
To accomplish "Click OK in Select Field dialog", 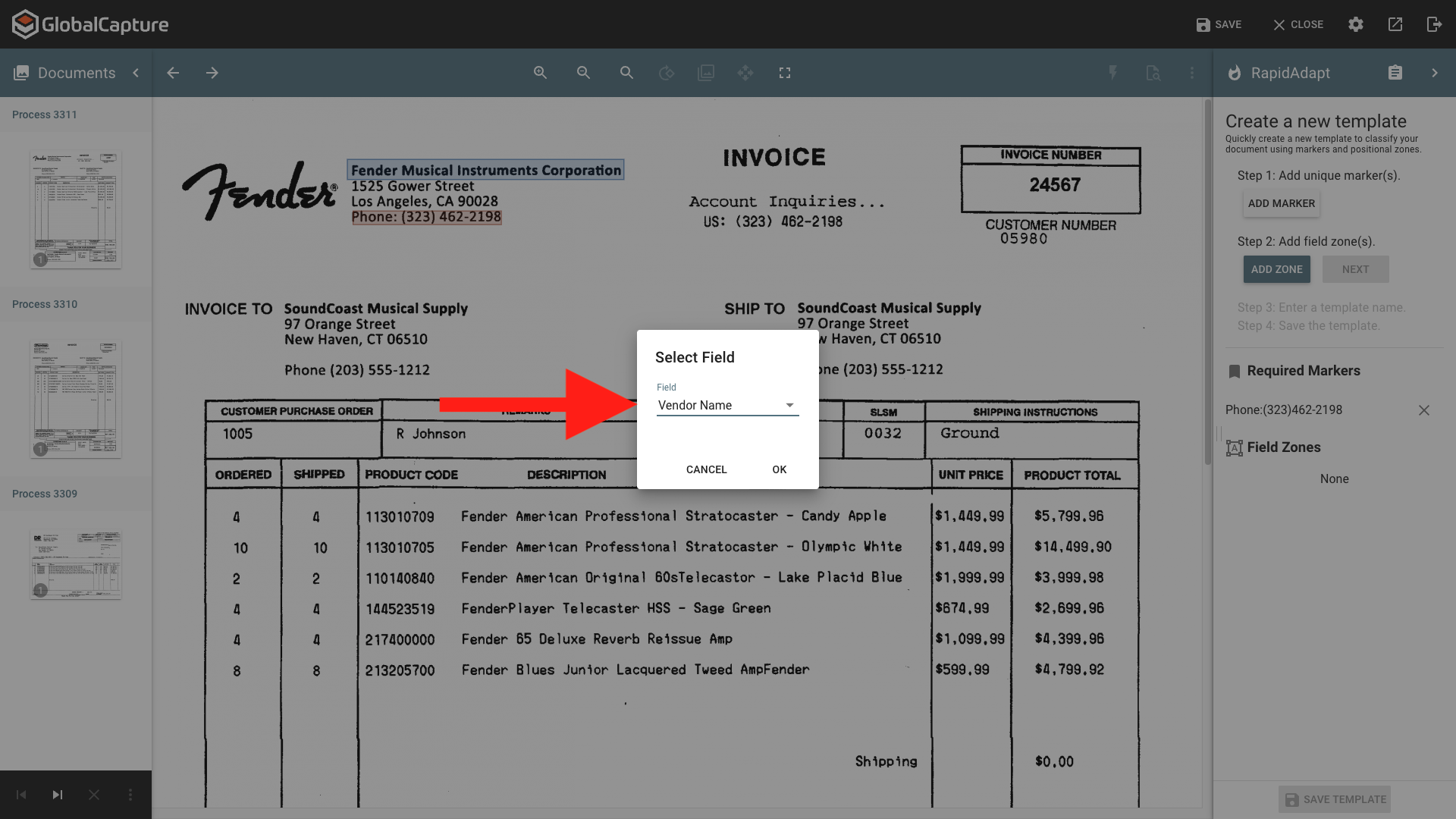I will click(x=780, y=469).
